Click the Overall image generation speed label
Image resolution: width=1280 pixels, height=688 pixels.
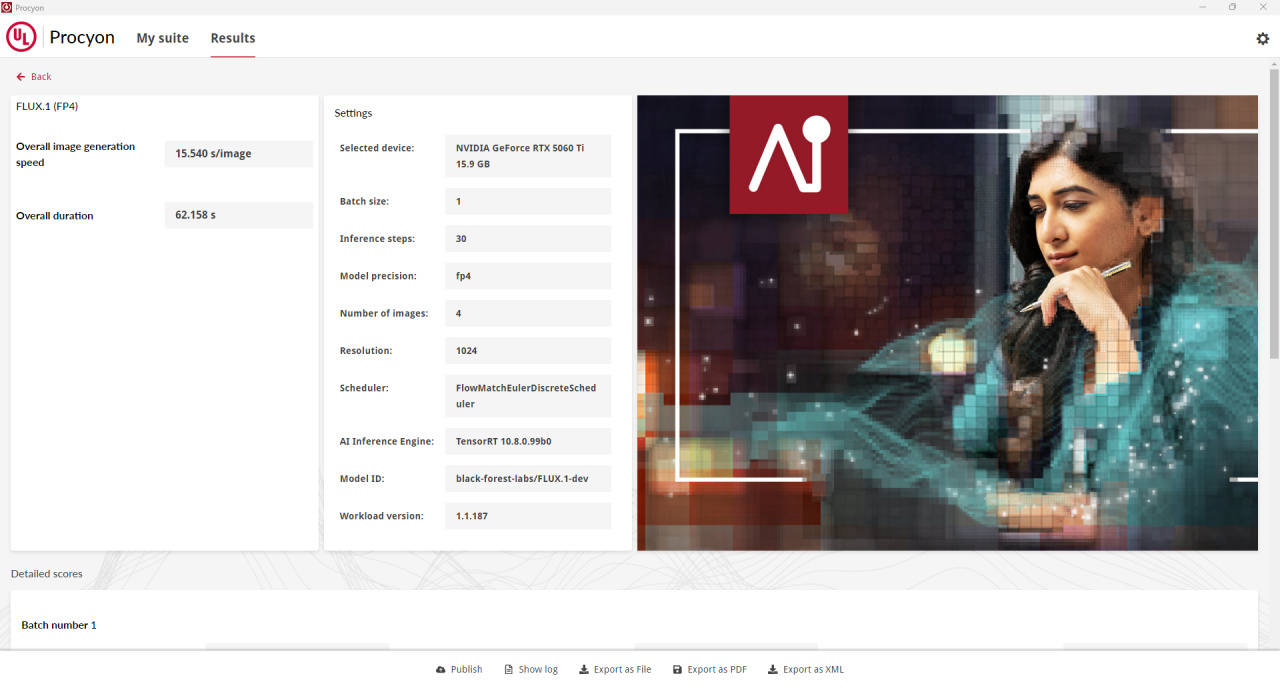click(x=76, y=154)
